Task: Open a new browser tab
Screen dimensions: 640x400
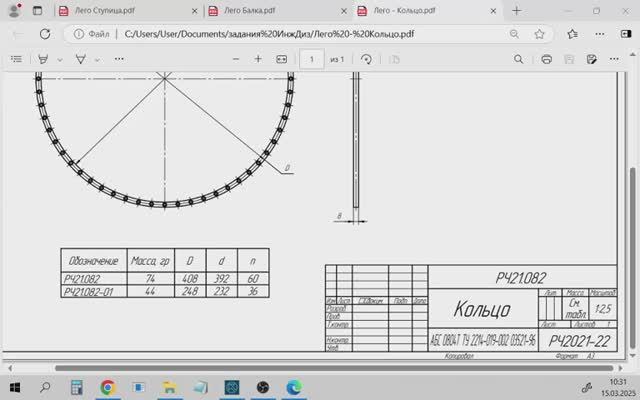Action: click(x=517, y=11)
